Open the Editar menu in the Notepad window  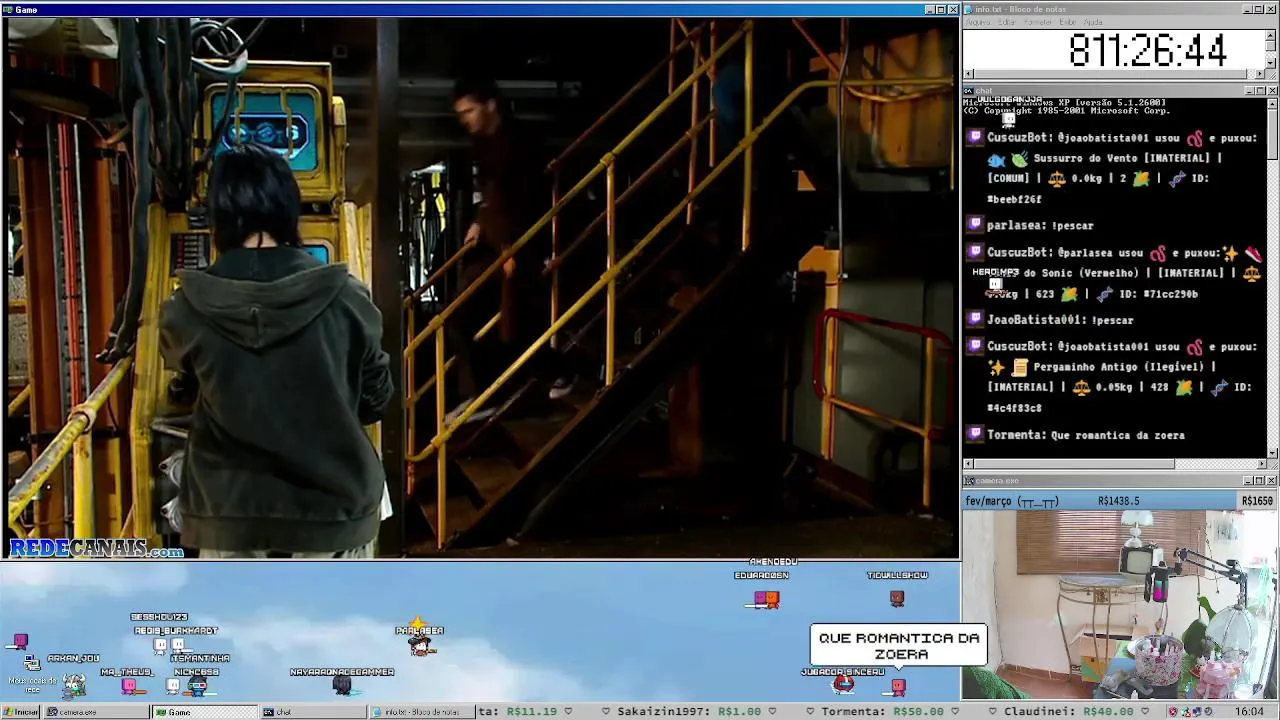pyautogui.click(x=1006, y=22)
